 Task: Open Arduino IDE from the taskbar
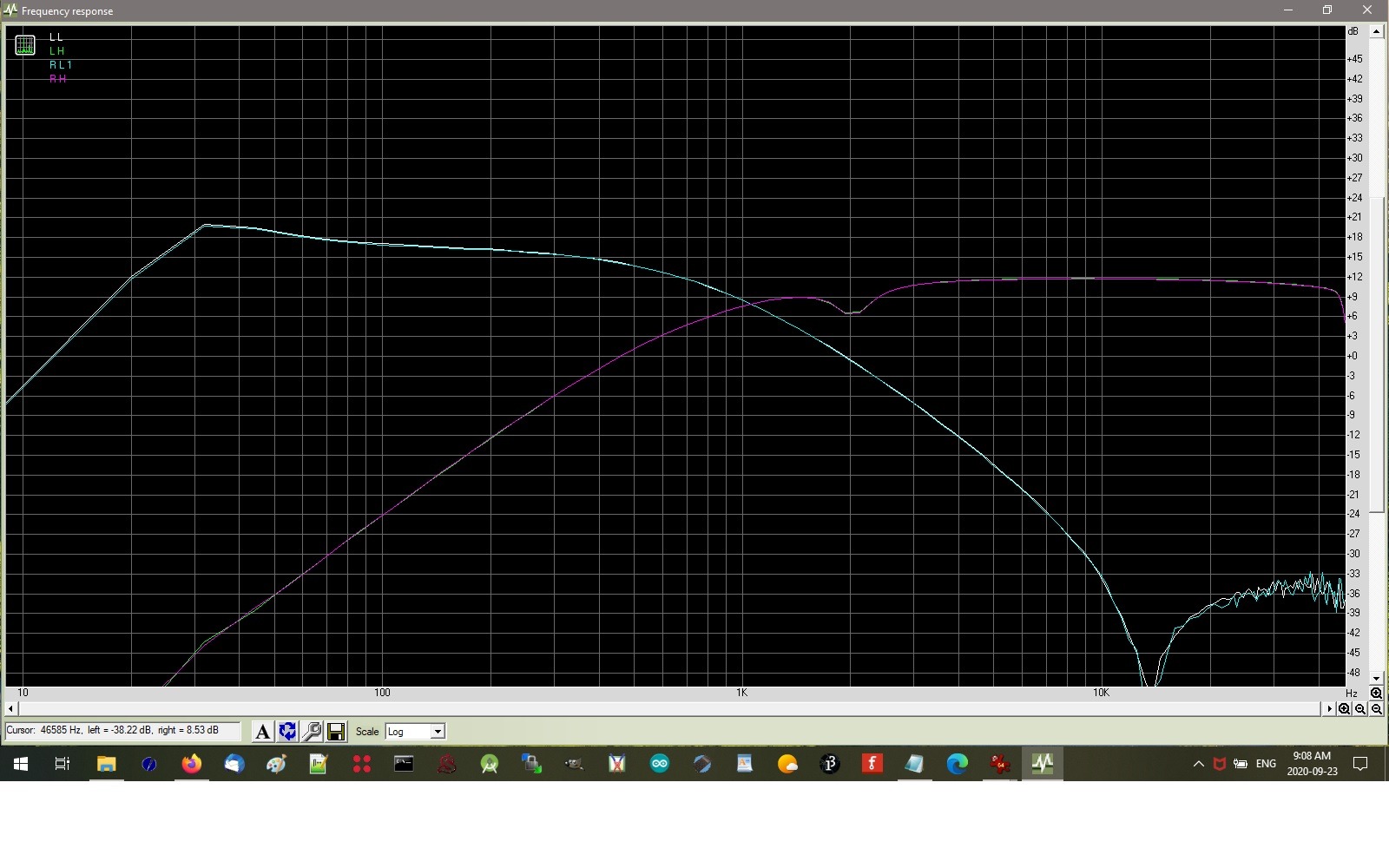660,764
